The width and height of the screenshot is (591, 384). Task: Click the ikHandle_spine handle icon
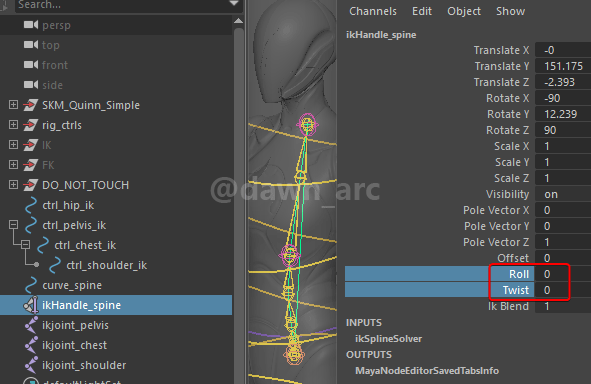(31, 305)
